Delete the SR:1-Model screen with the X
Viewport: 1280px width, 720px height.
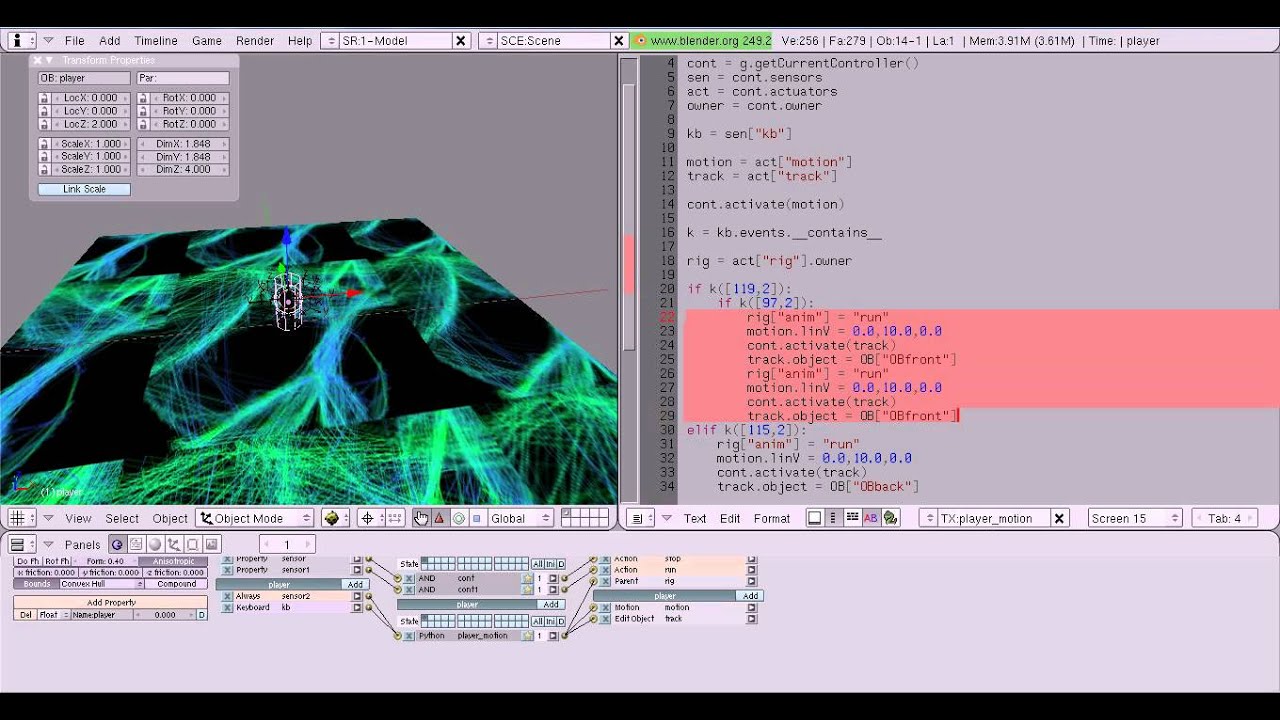tap(461, 41)
